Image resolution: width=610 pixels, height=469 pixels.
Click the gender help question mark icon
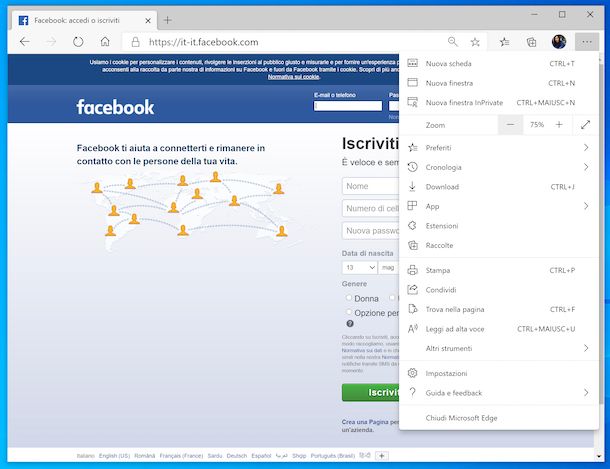point(350,324)
